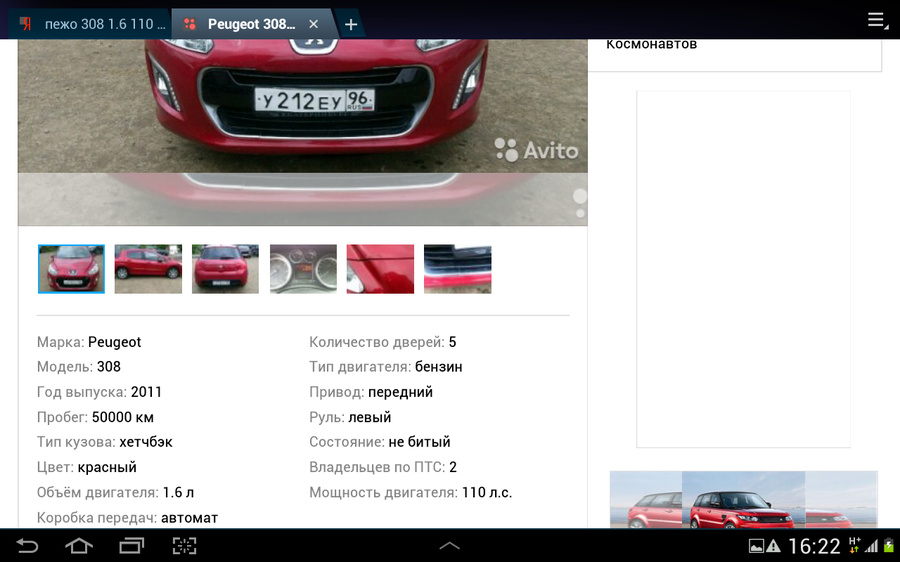Click the 'Привод: передний' text

click(x=371, y=392)
